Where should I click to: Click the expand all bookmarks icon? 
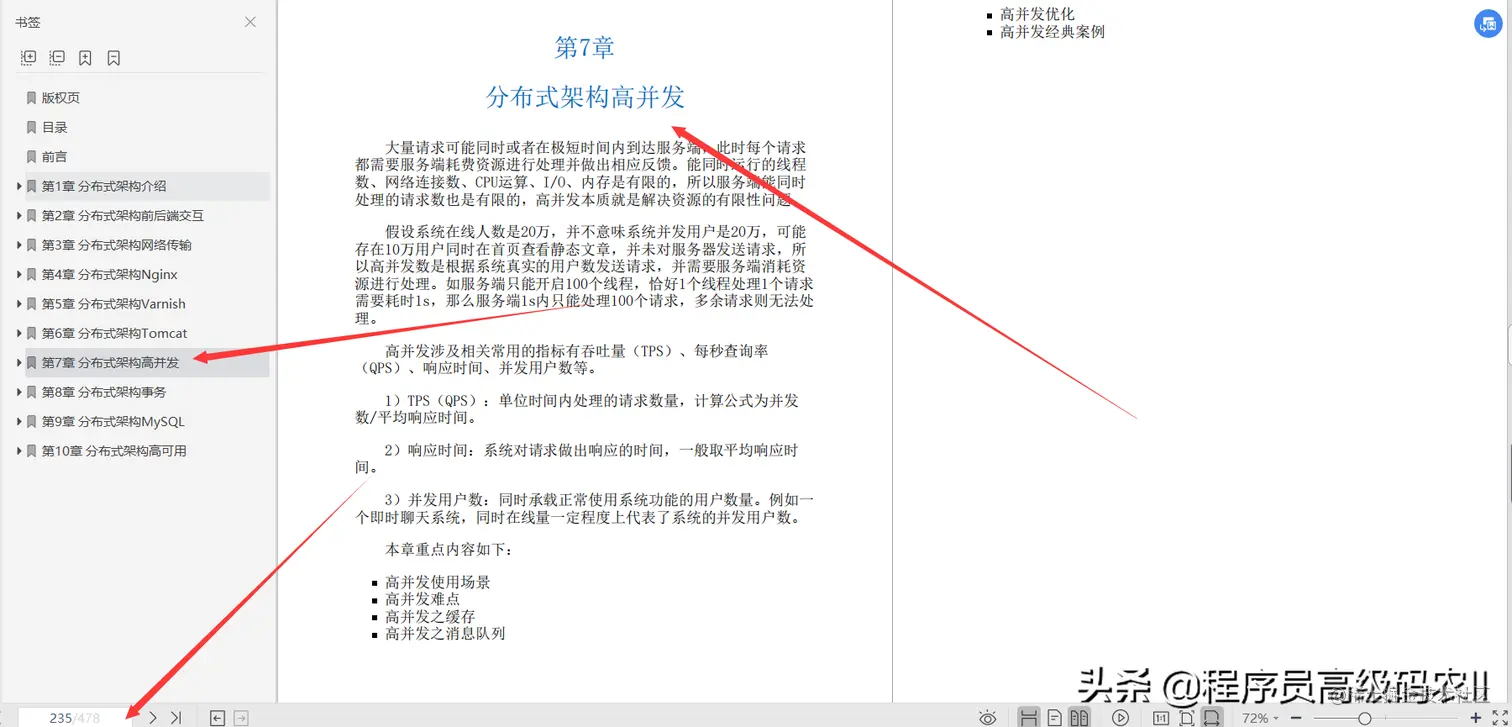(29, 58)
